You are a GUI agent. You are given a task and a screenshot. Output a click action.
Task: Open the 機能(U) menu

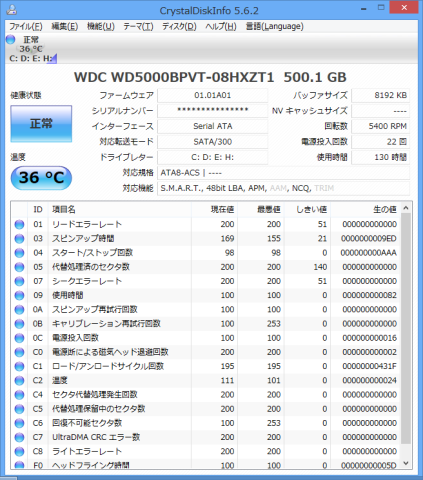click(101, 26)
